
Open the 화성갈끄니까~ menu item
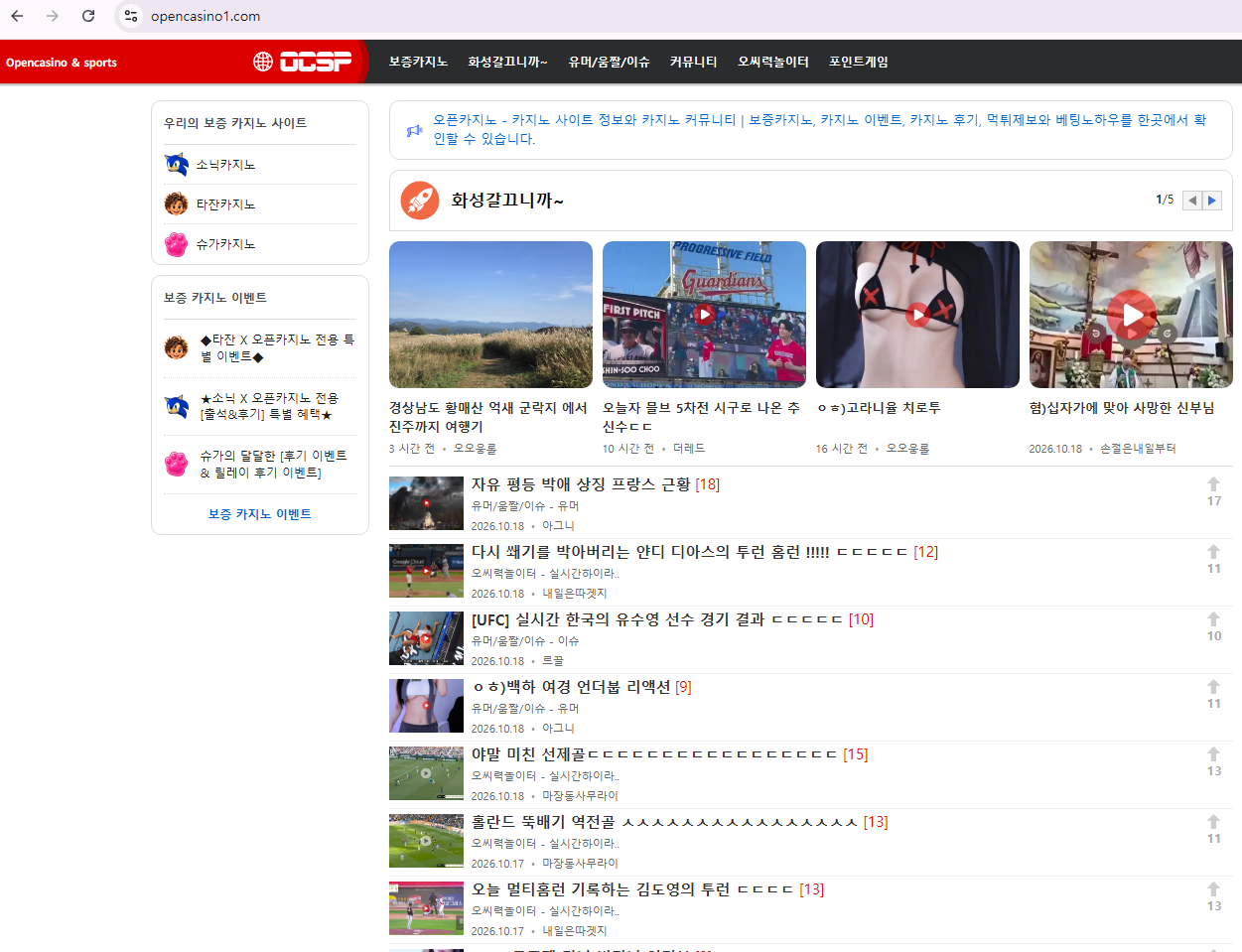click(507, 62)
